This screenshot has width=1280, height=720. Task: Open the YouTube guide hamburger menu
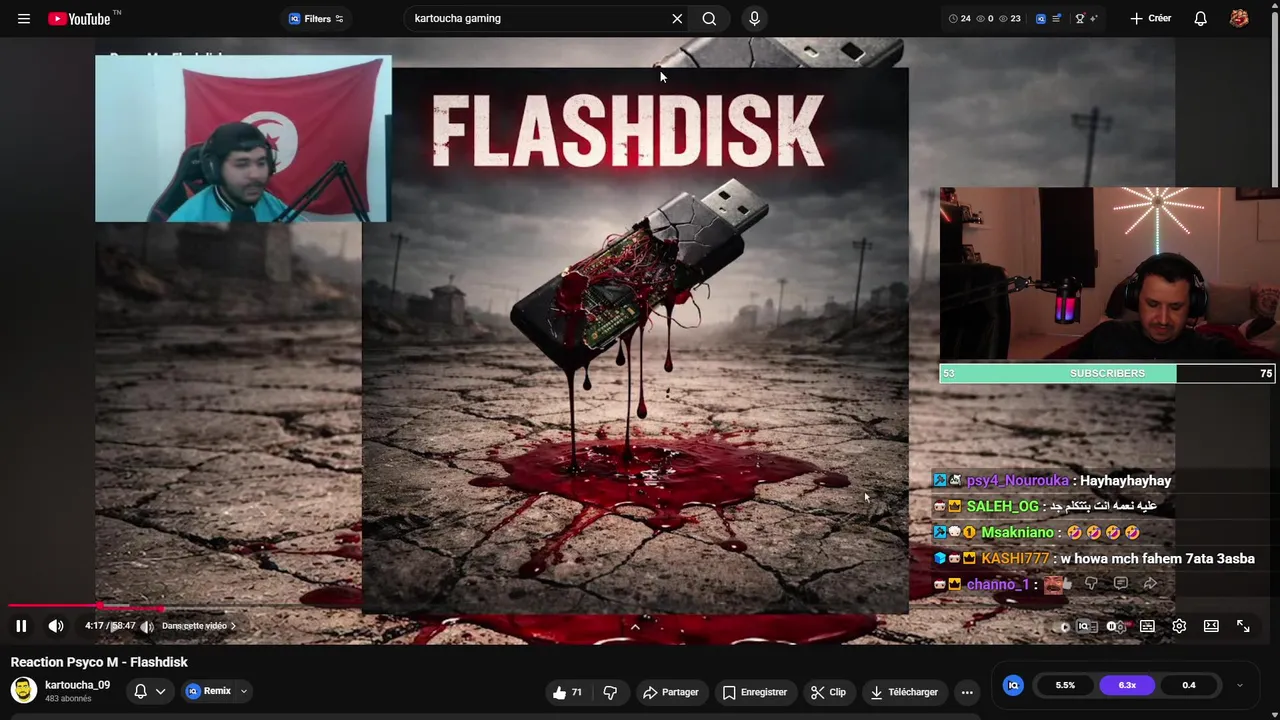coord(24,18)
